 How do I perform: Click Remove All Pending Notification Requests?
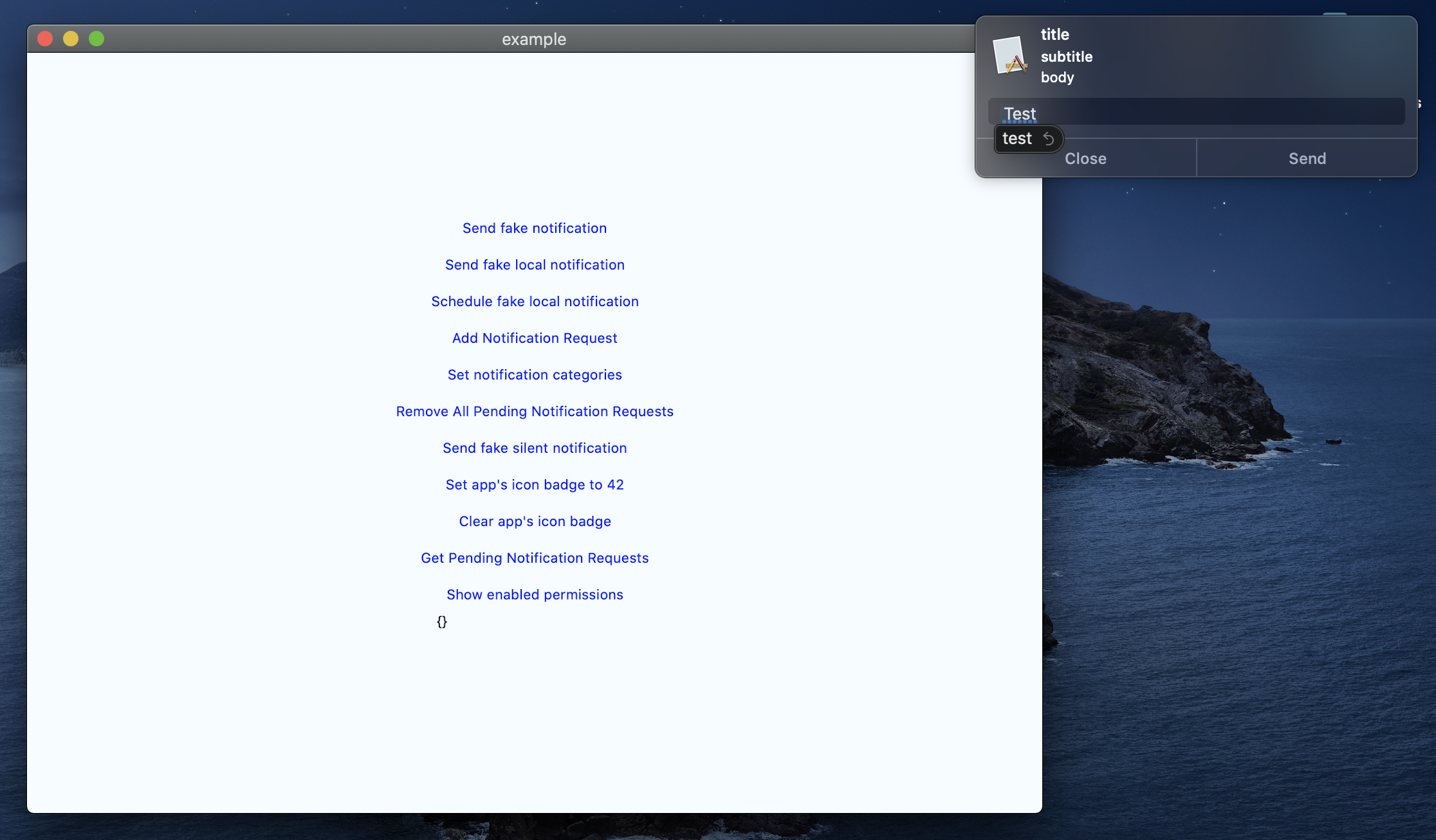coord(534,412)
